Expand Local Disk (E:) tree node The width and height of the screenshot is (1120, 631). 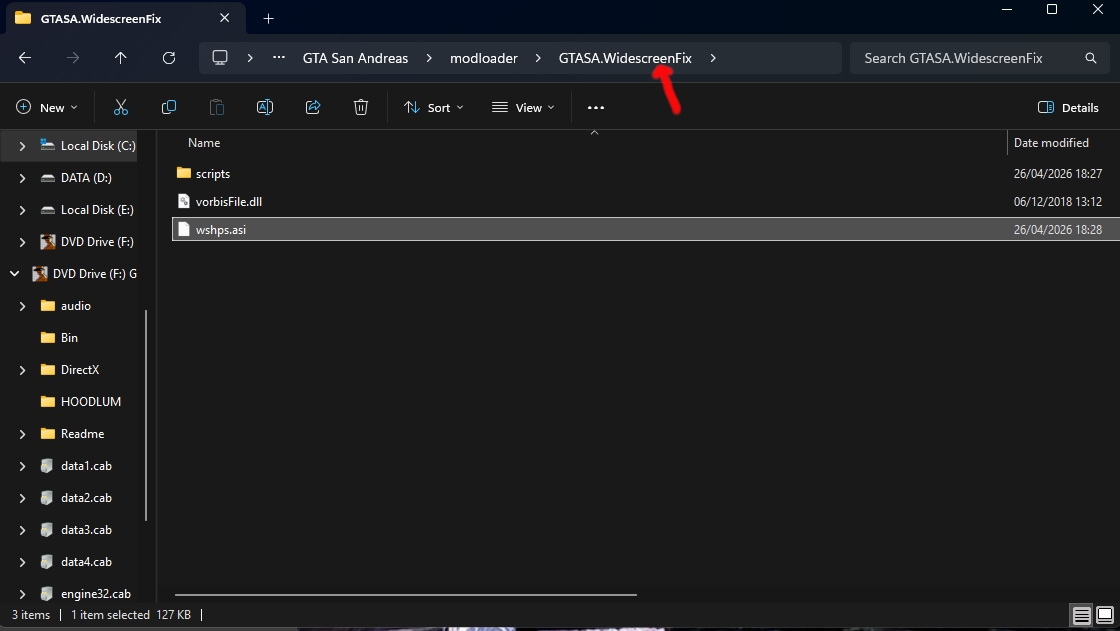pos(22,210)
